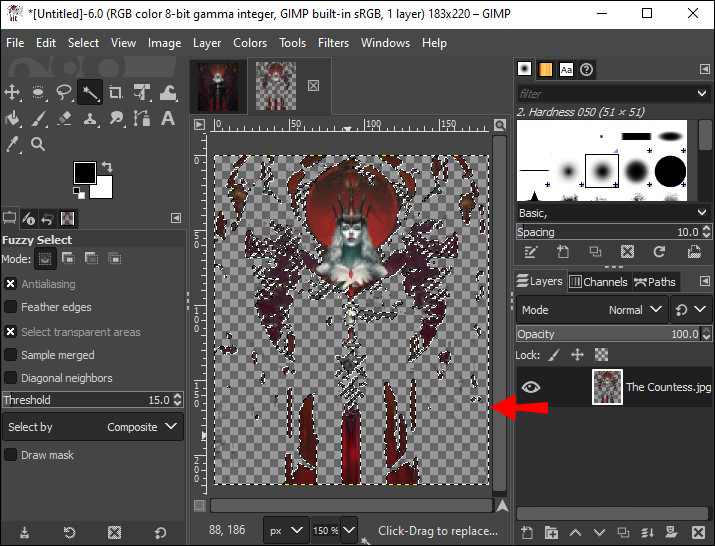Pick the Eraser tool
This screenshot has width=715, height=546.
[x=65, y=119]
